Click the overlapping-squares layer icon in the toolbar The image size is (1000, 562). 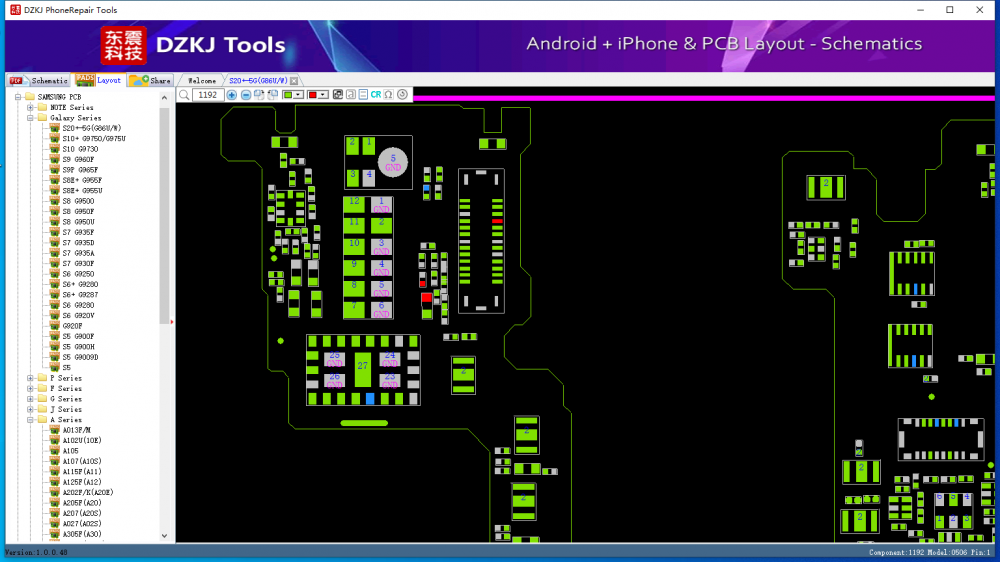coord(337,95)
